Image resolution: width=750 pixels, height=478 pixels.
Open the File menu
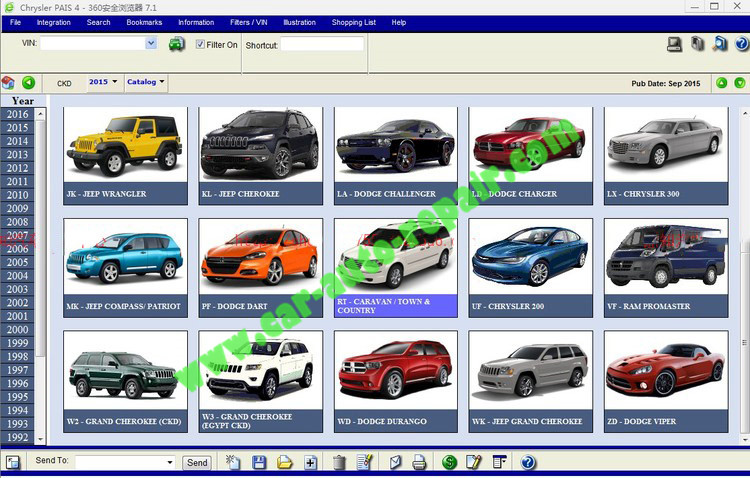click(x=15, y=22)
